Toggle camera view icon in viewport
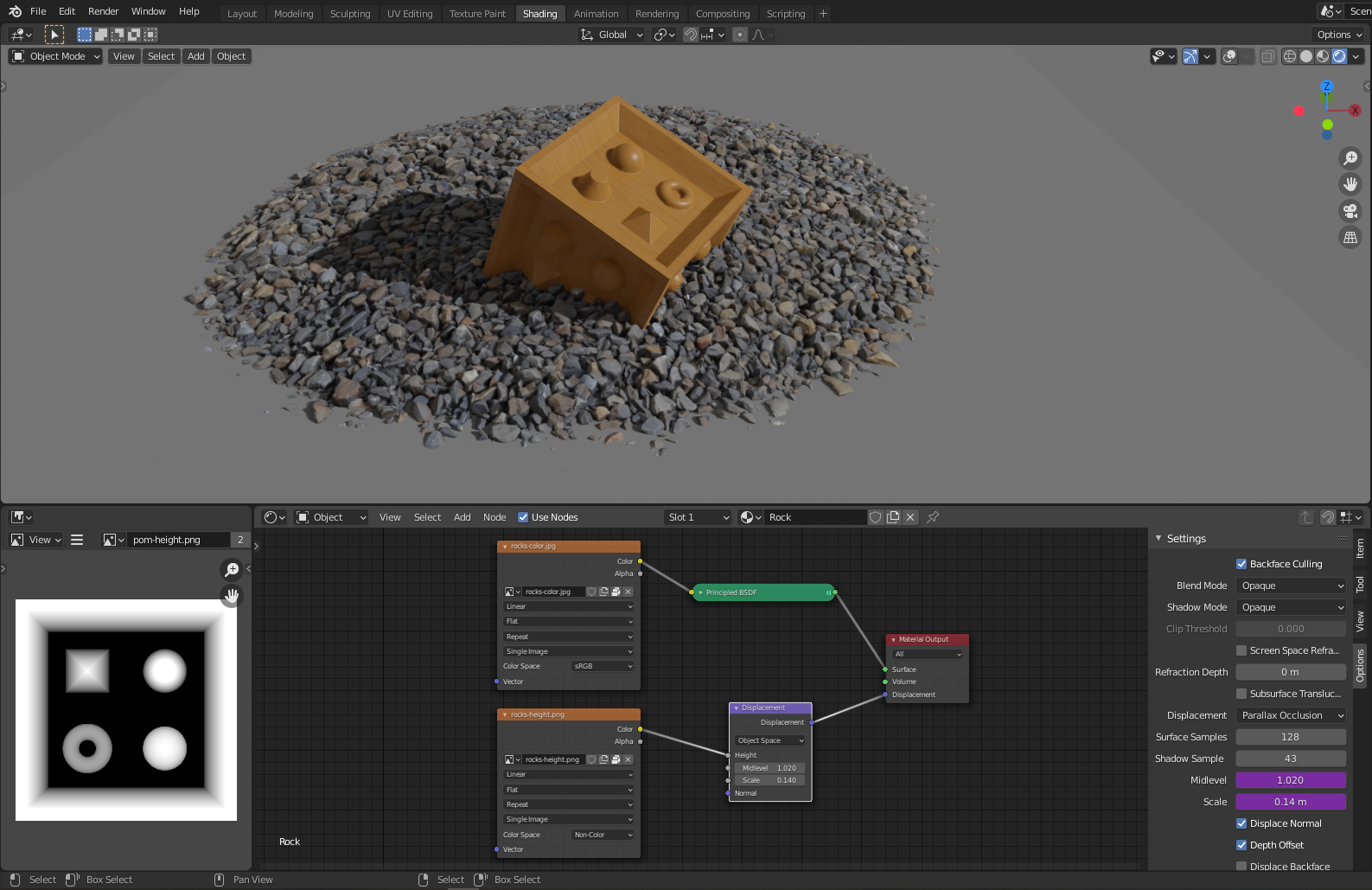The image size is (1372, 890). 1350,211
